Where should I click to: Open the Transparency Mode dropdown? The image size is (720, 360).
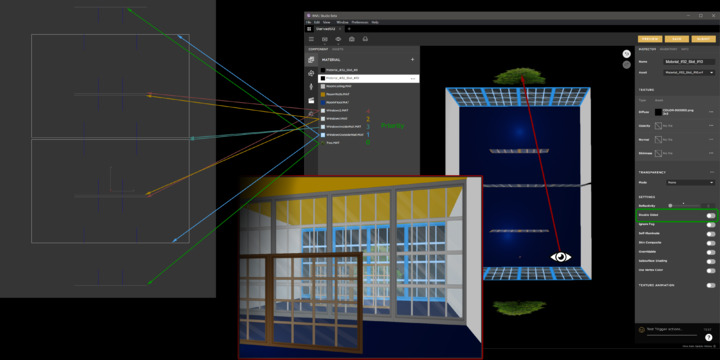coord(691,182)
